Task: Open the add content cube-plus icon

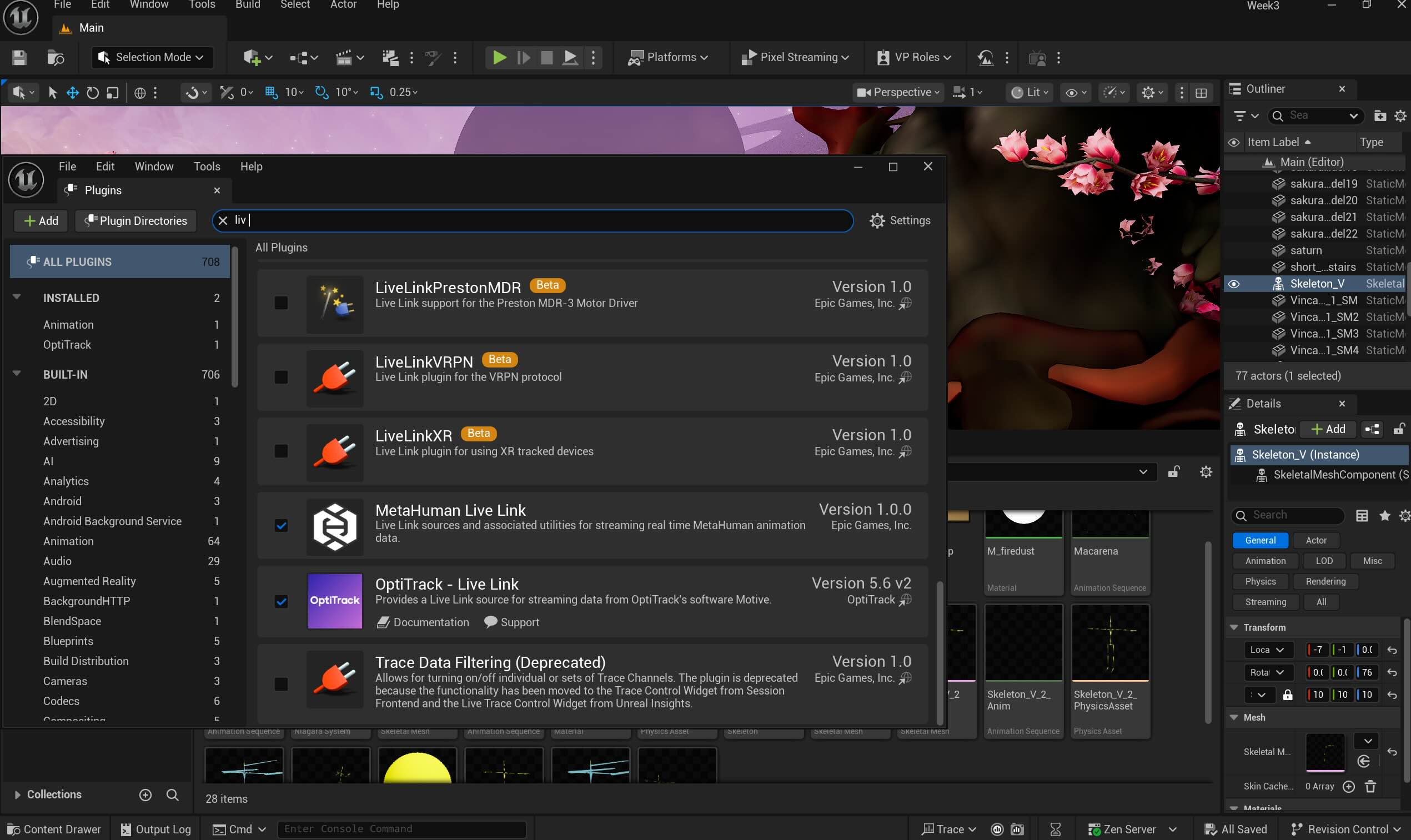Action: [x=253, y=58]
